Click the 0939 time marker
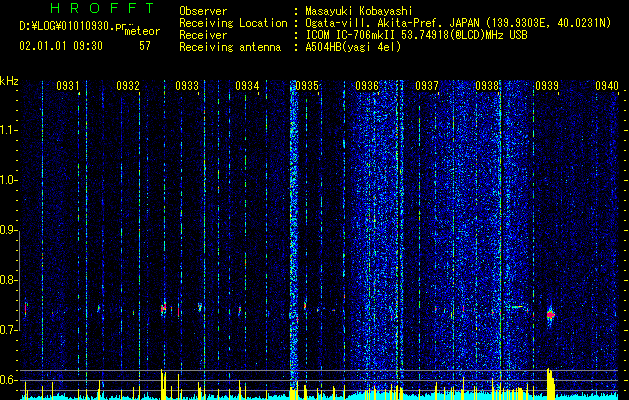The image size is (629, 400). coord(547,86)
